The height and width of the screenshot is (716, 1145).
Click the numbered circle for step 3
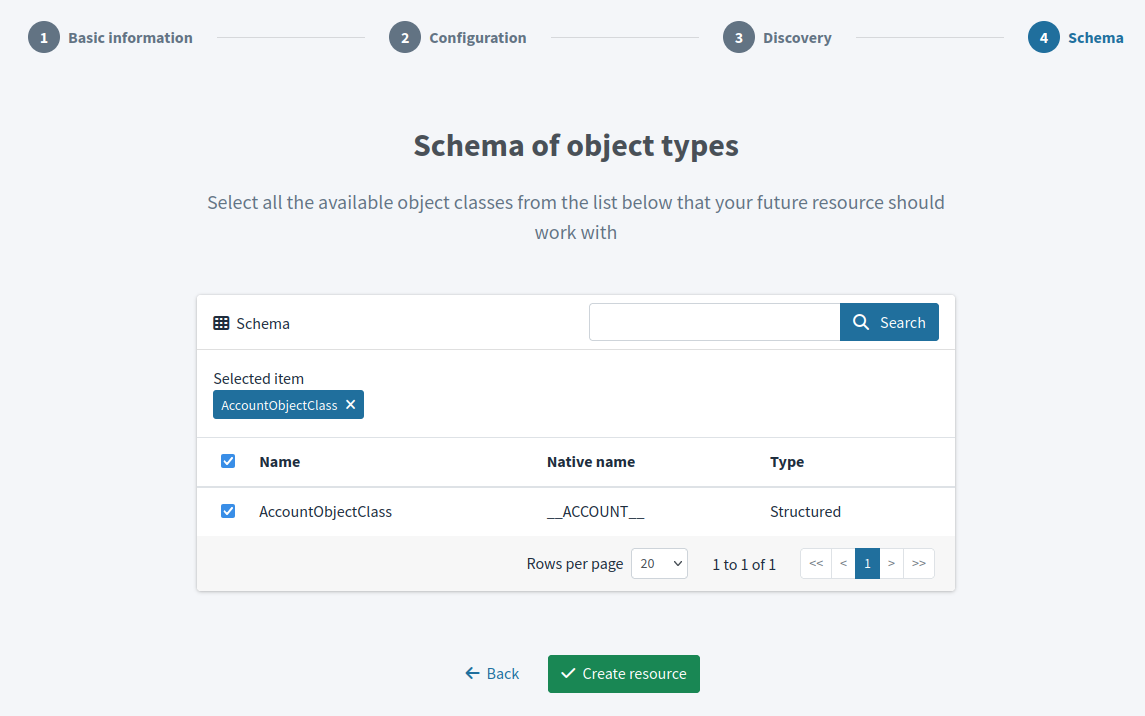tap(737, 37)
